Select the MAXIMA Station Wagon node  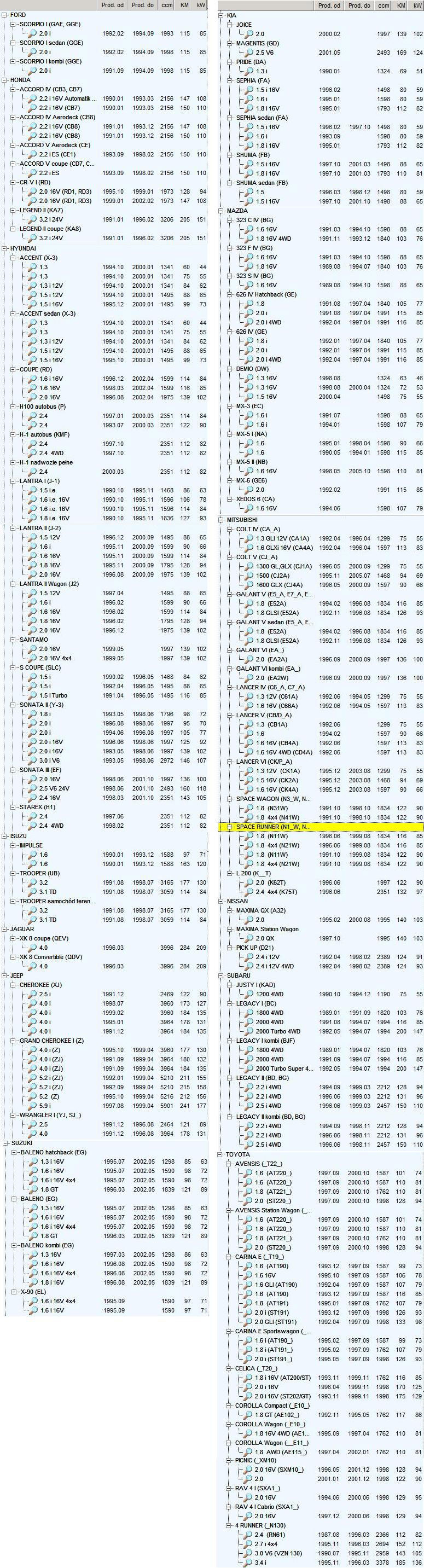coord(267,930)
